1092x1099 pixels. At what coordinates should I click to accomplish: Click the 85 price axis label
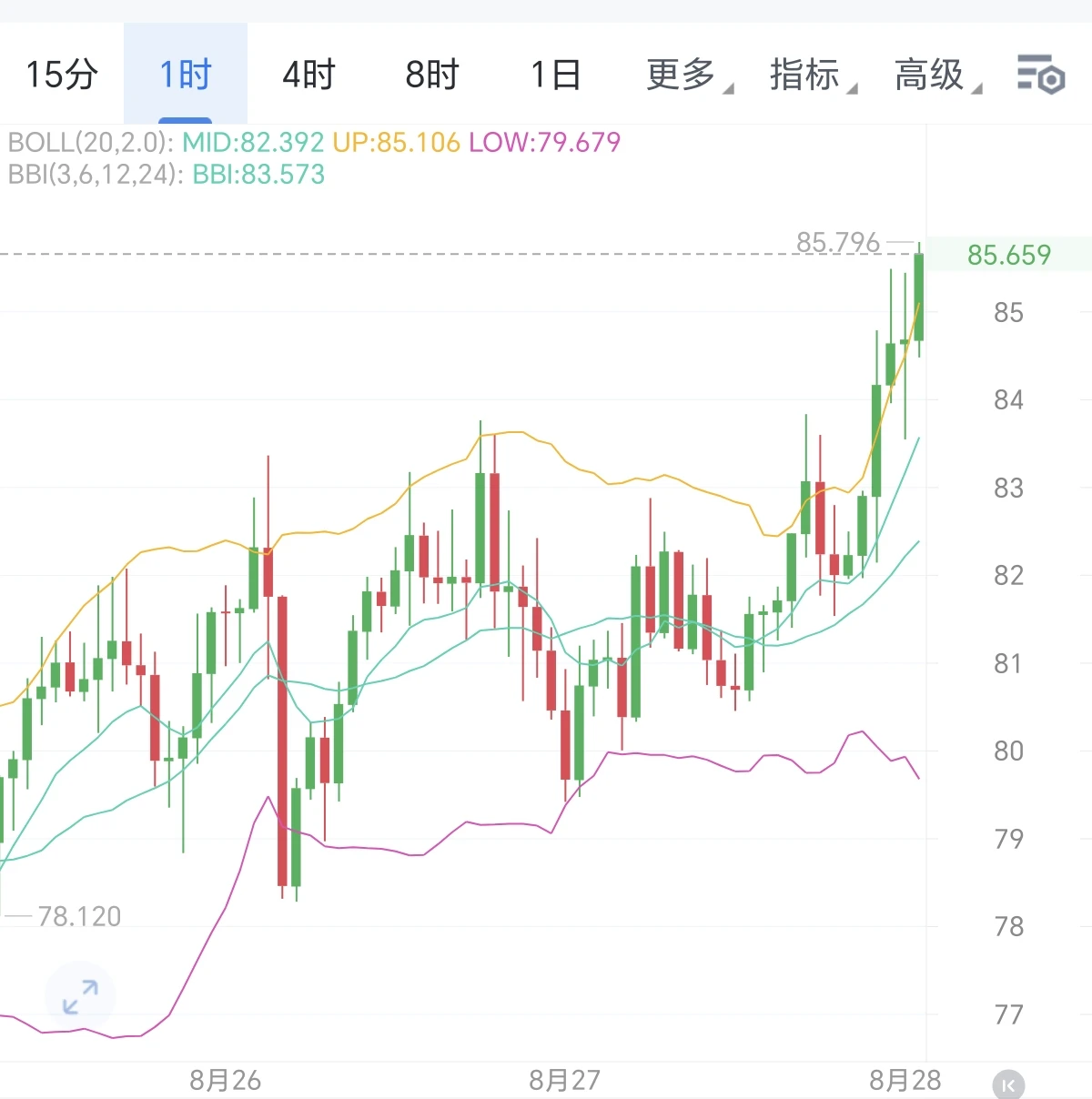coord(1008,313)
